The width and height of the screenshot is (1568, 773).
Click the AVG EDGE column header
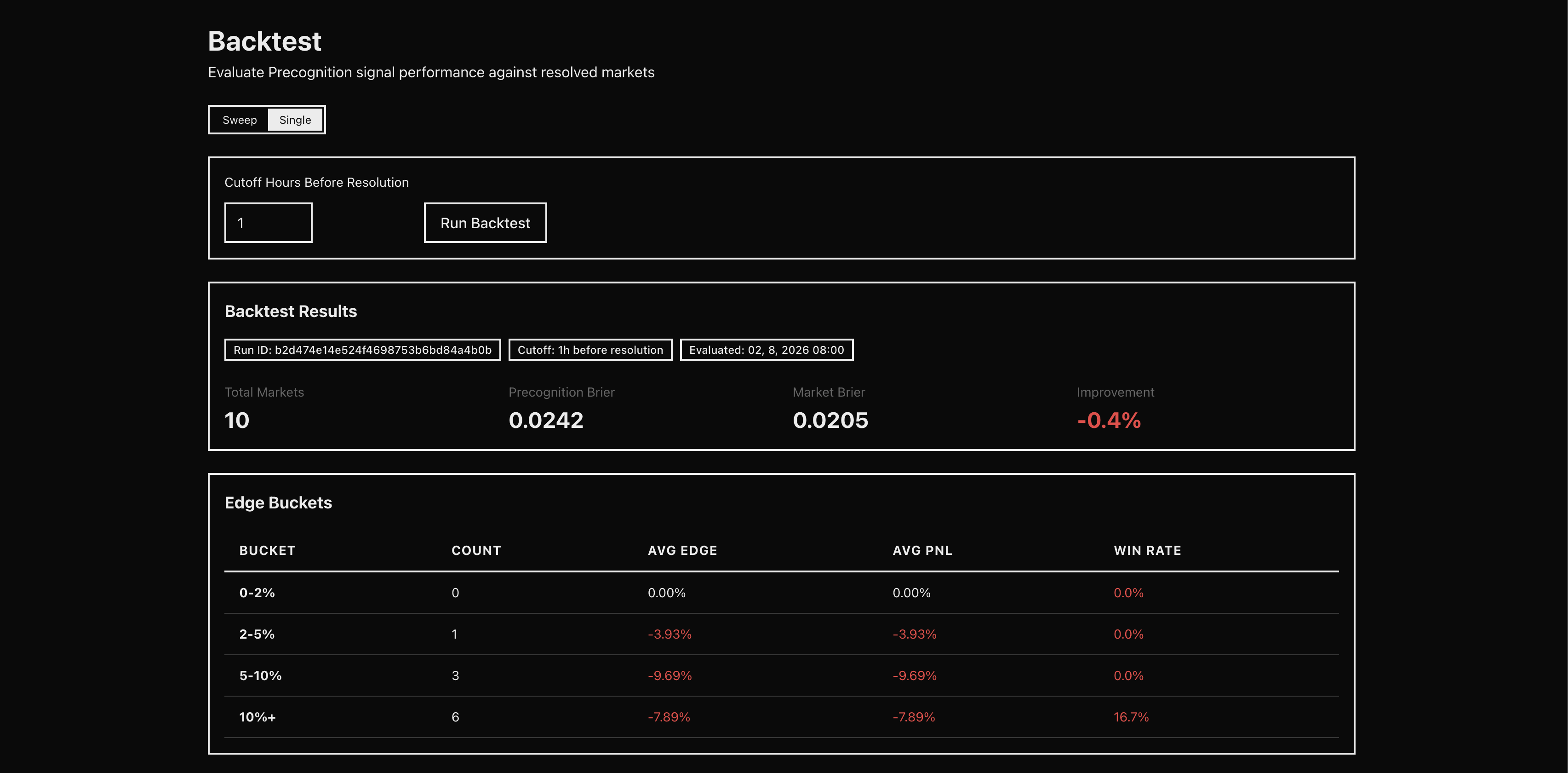[x=682, y=551]
